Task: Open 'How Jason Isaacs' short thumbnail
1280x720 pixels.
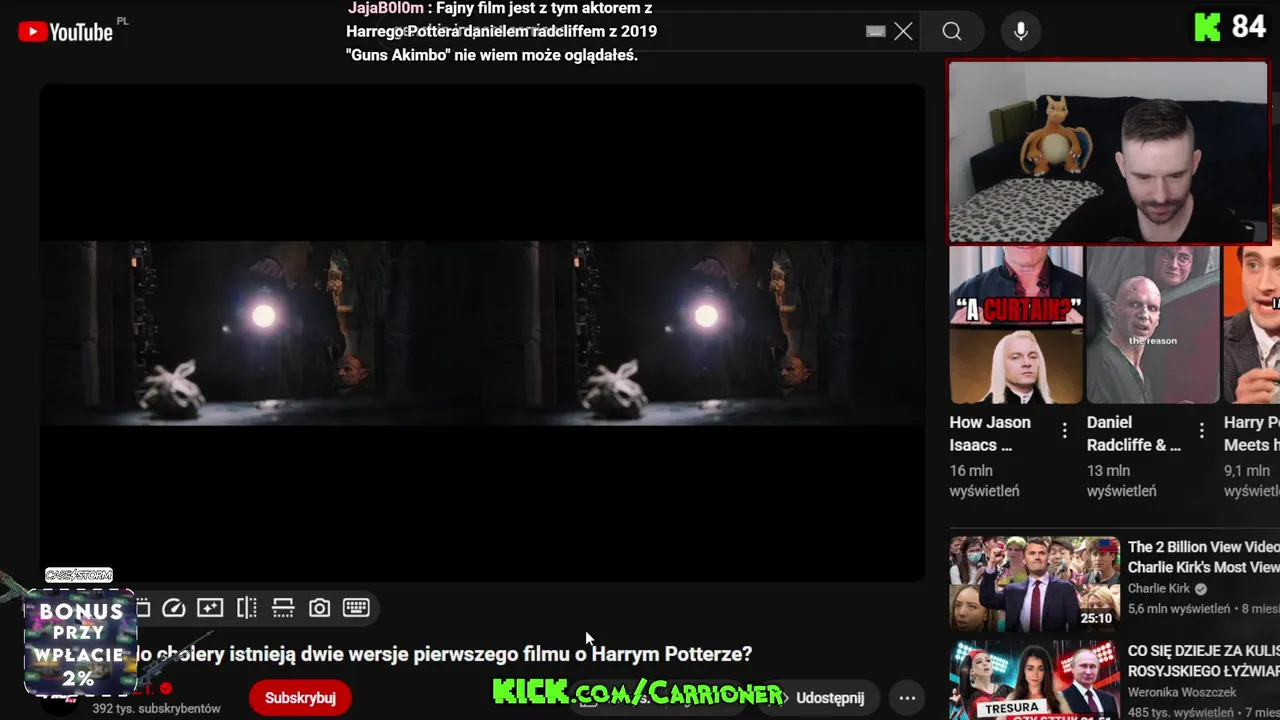Action: click(1015, 325)
